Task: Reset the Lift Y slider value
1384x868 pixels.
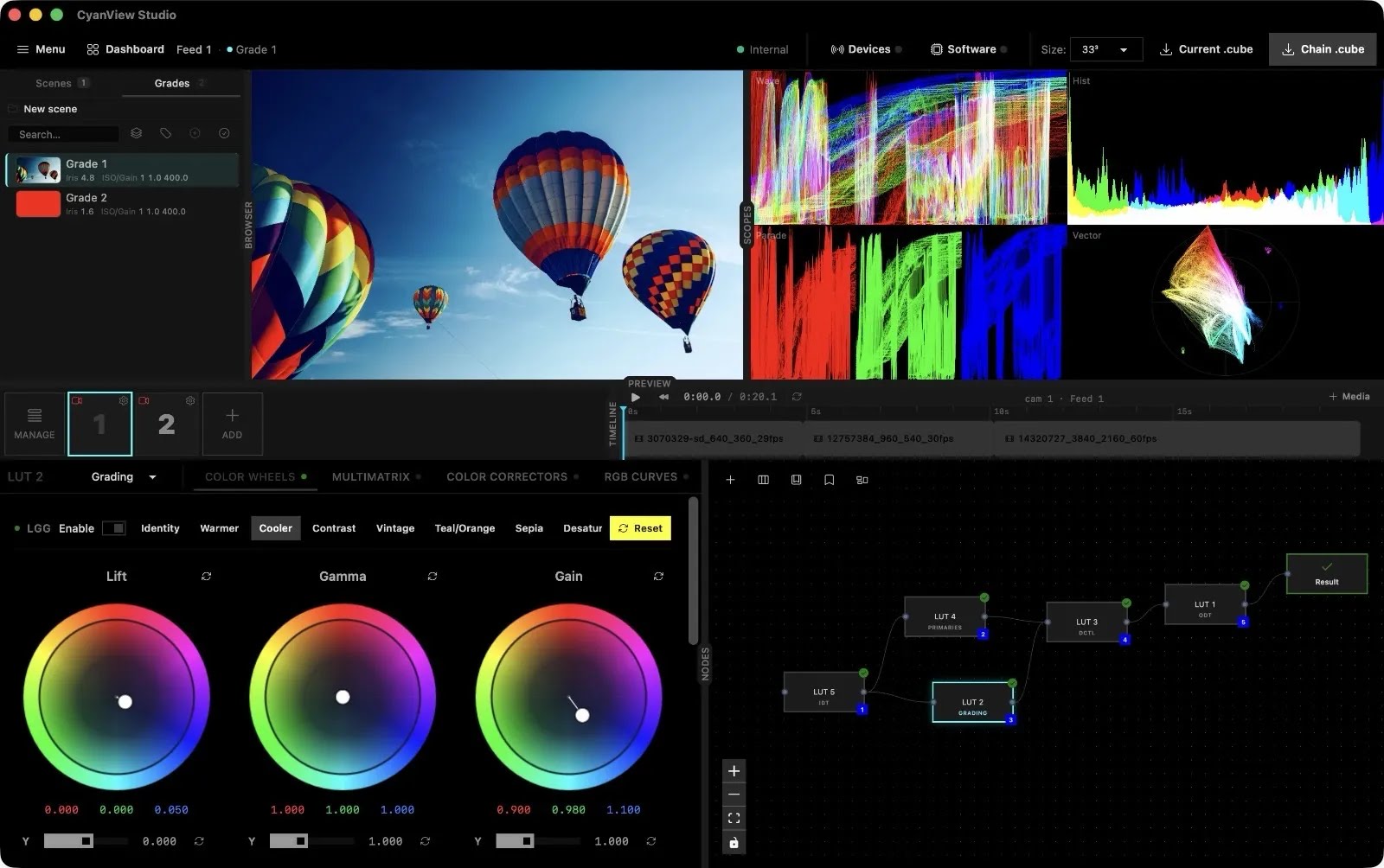Action: 199,841
